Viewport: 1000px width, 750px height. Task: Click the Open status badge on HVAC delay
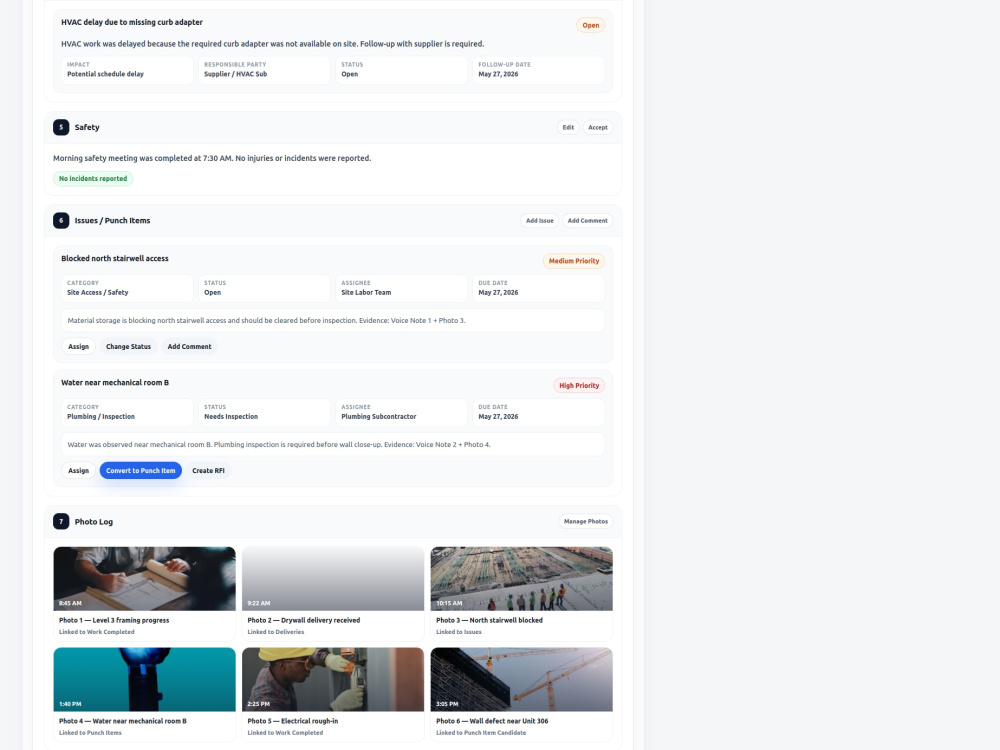pos(591,26)
